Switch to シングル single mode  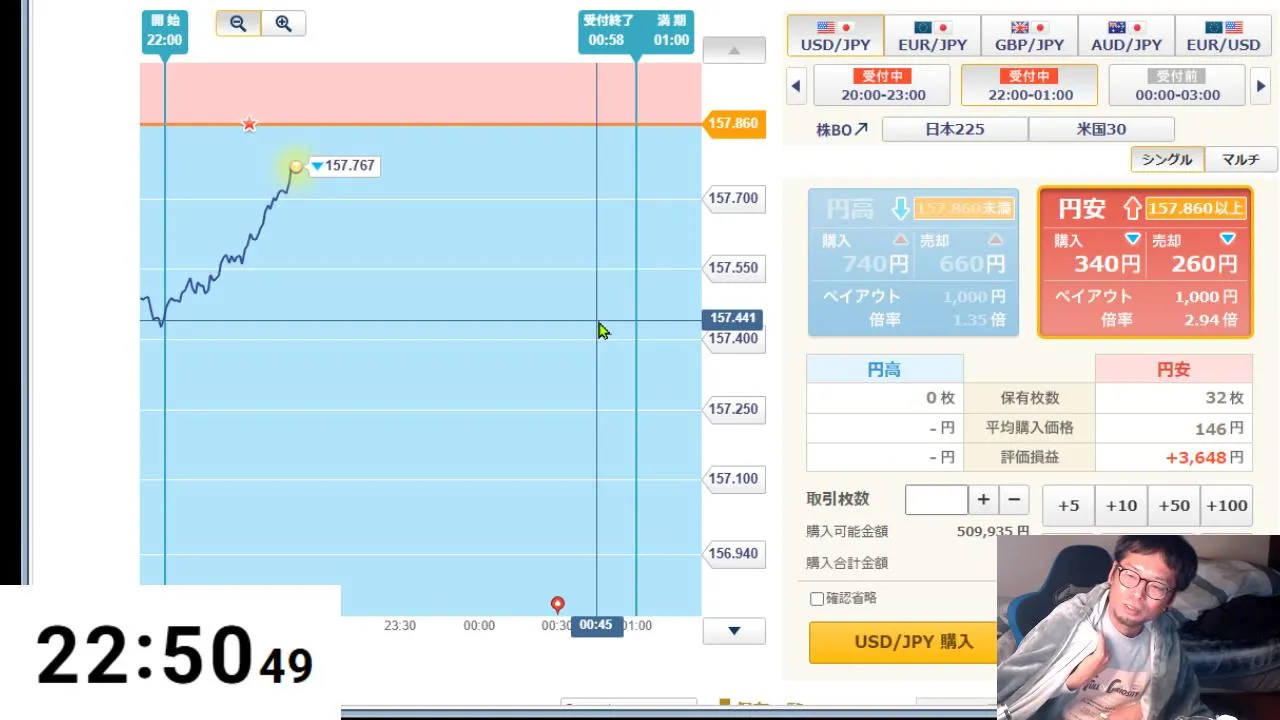point(1167,159)
